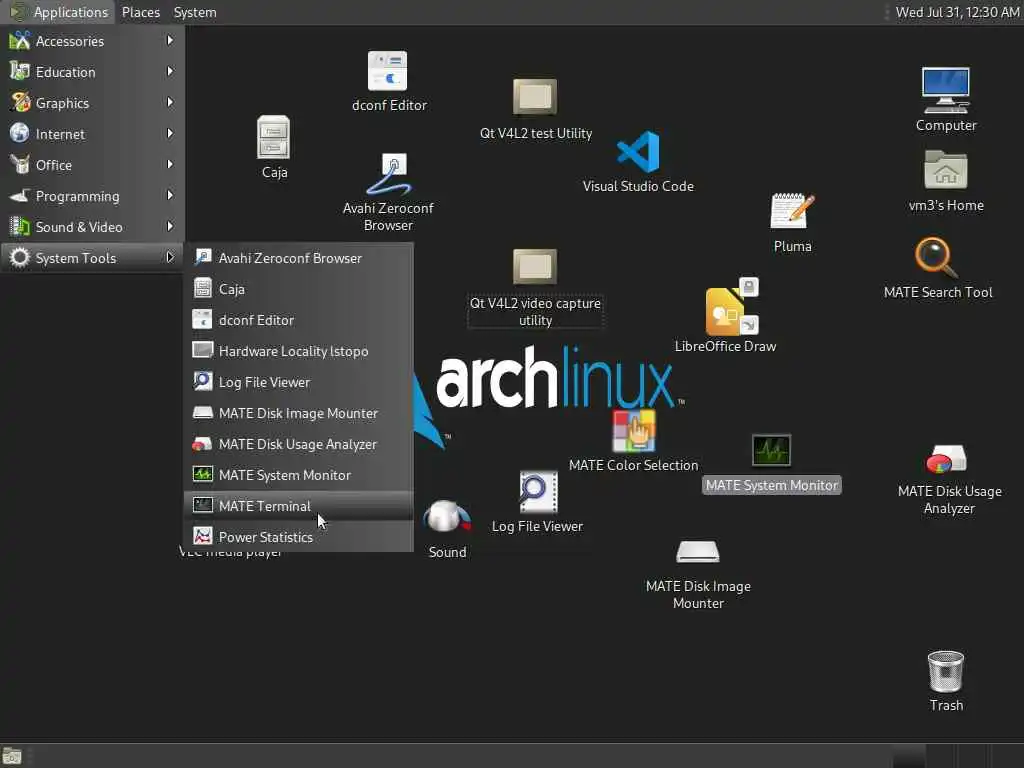Click the clock showing Wed Jul 31, 12:30 AM
Viewport: 1024px width, 768px height.
pyautogui.click(x=957, y=12)
